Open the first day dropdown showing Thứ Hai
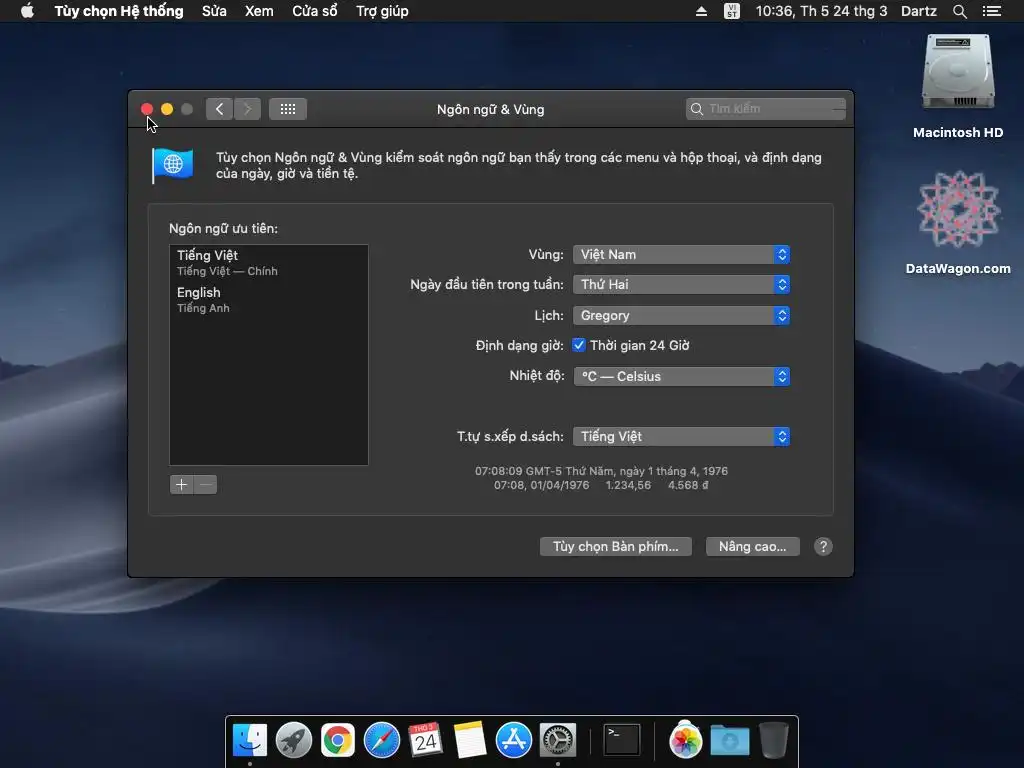Viewport: 1024px width, 768px height. [x=681, y=285]
